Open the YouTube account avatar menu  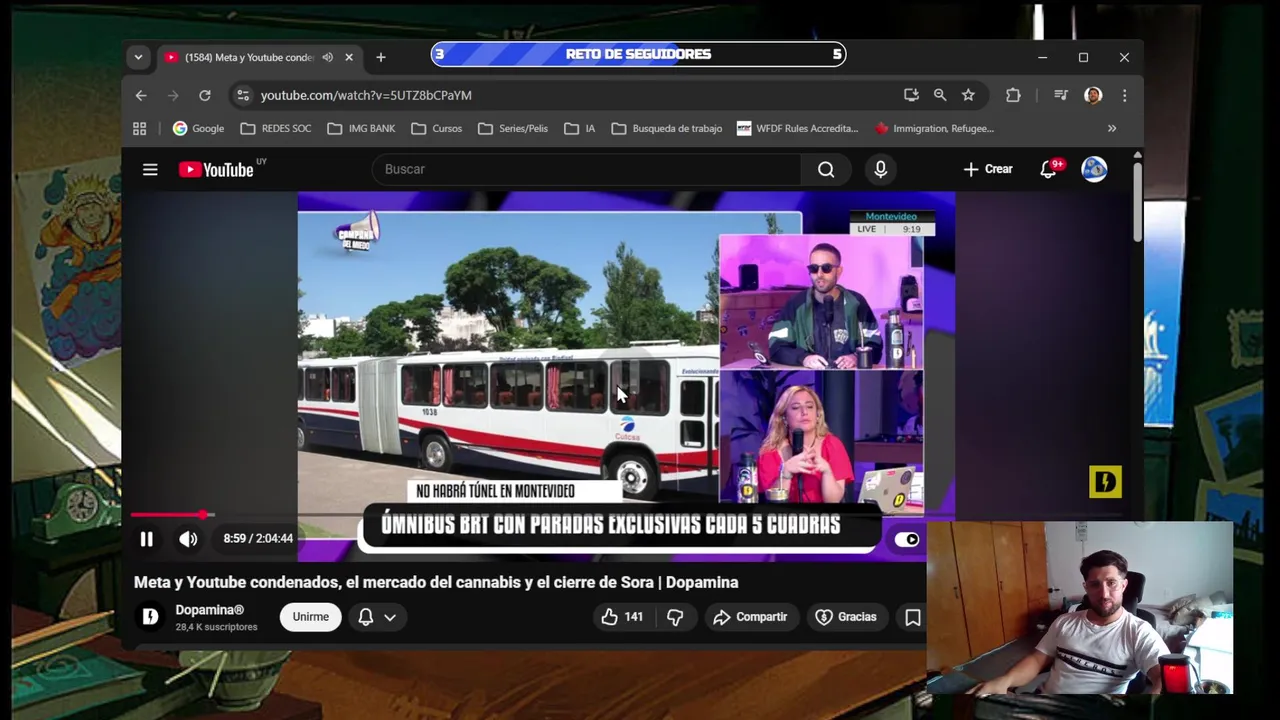coord(1094,169)
